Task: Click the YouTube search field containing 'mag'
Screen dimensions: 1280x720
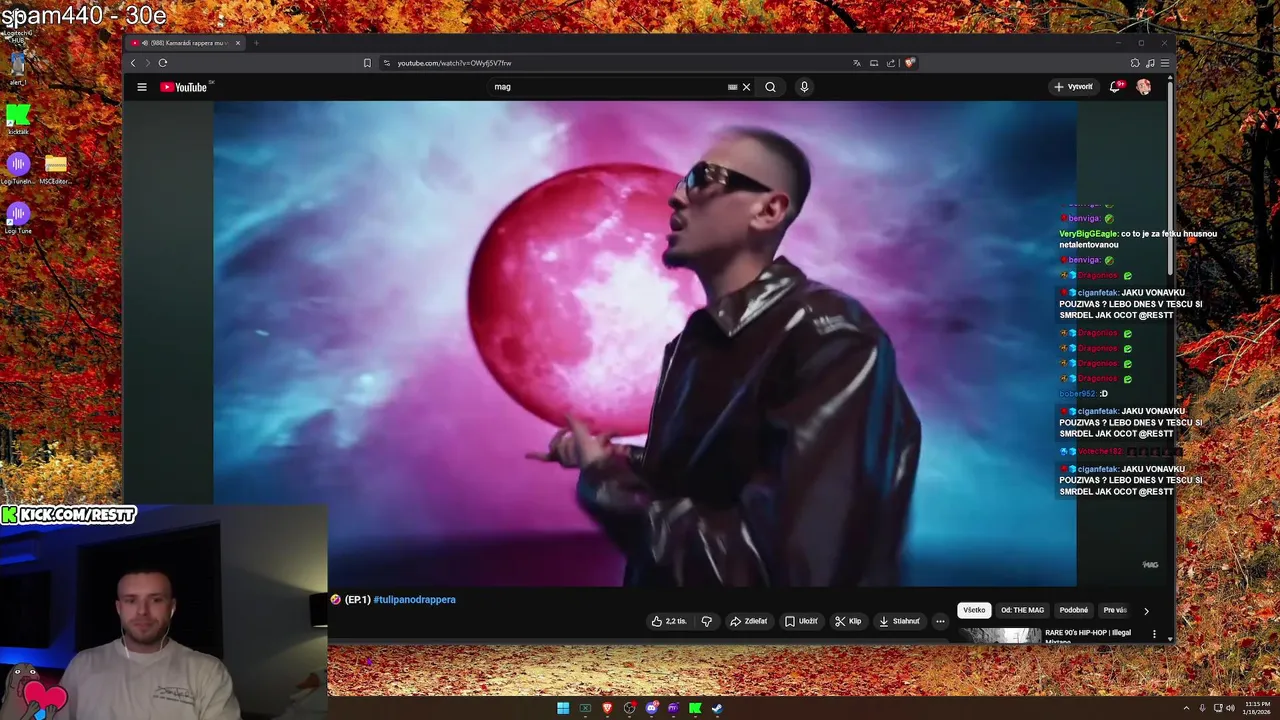Action: (x=610, y=87)
